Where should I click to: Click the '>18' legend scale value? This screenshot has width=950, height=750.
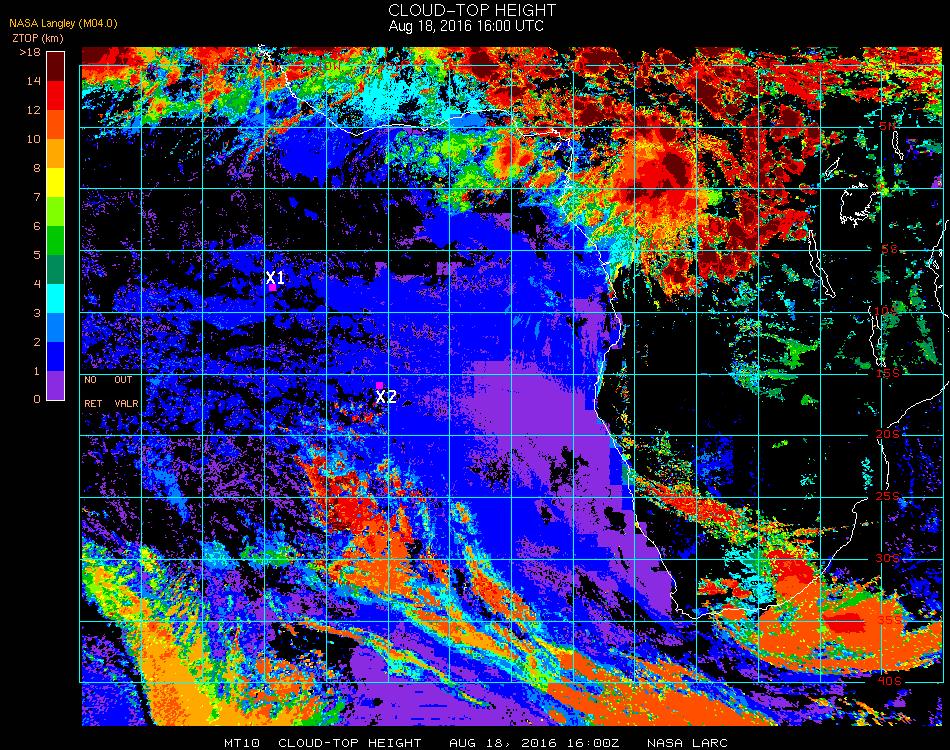point(30,52)
